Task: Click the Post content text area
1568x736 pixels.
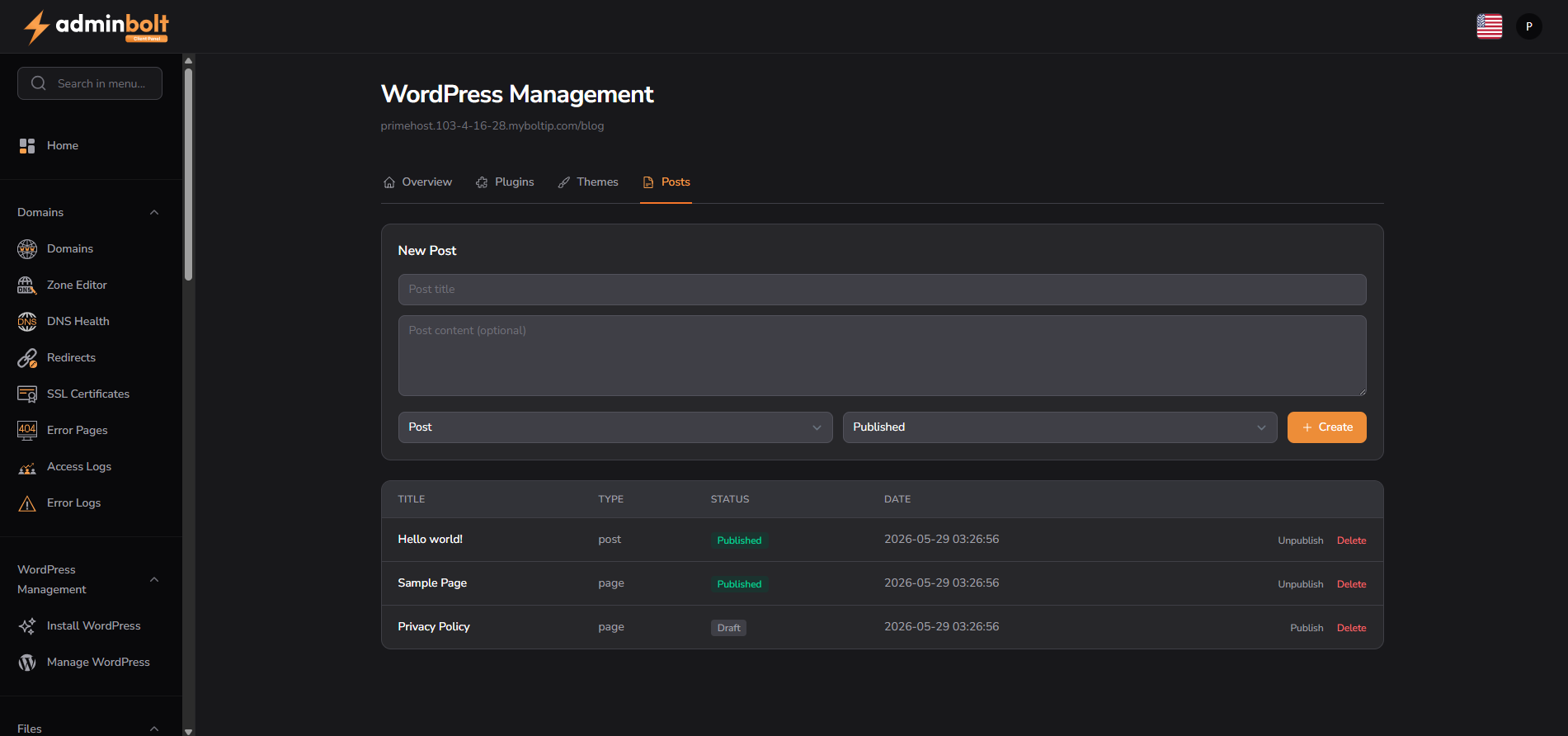Action: (x=882, y=356)
